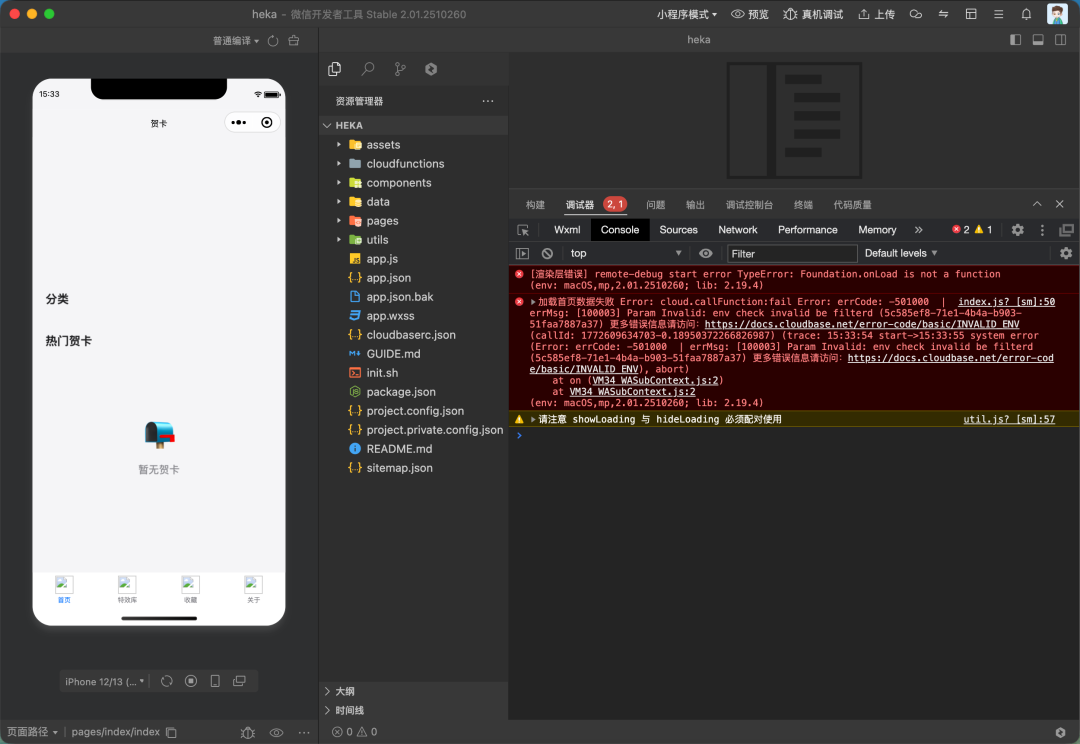Open the search icon in sidebar
Viewport: 1080px width, 744px height.
368,69
